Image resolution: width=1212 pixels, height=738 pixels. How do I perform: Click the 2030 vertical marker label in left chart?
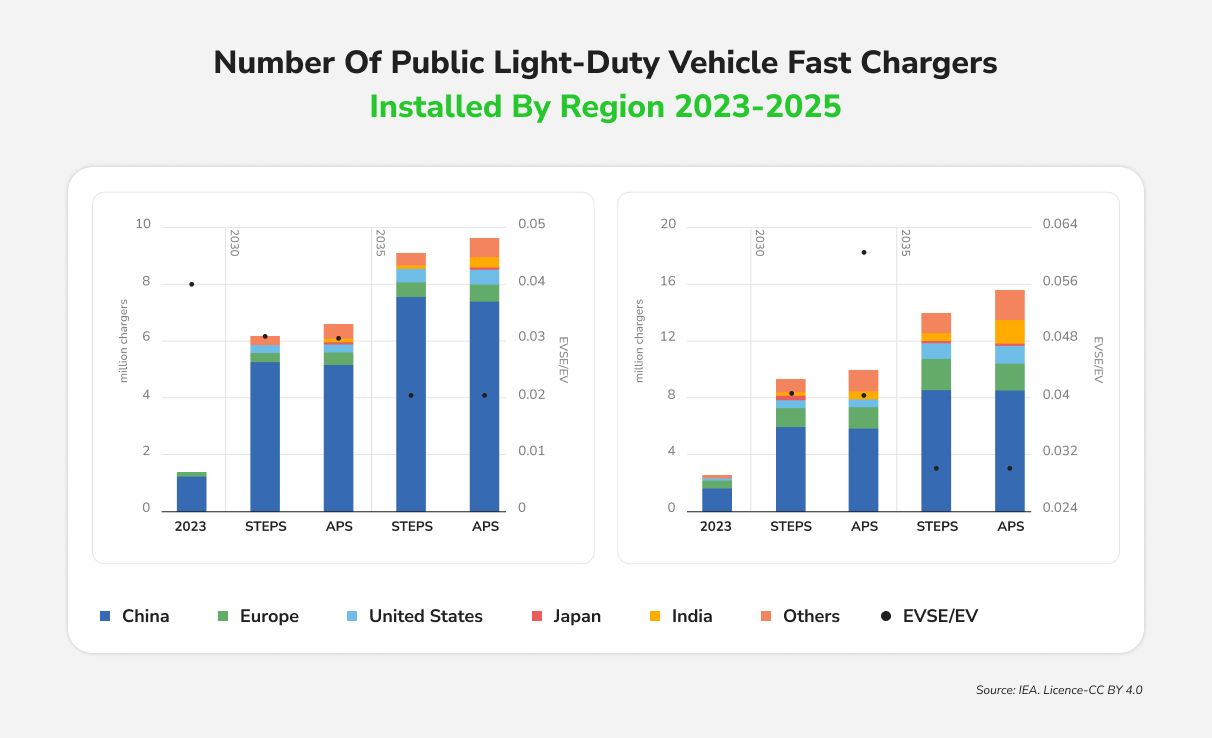[234, 243]
